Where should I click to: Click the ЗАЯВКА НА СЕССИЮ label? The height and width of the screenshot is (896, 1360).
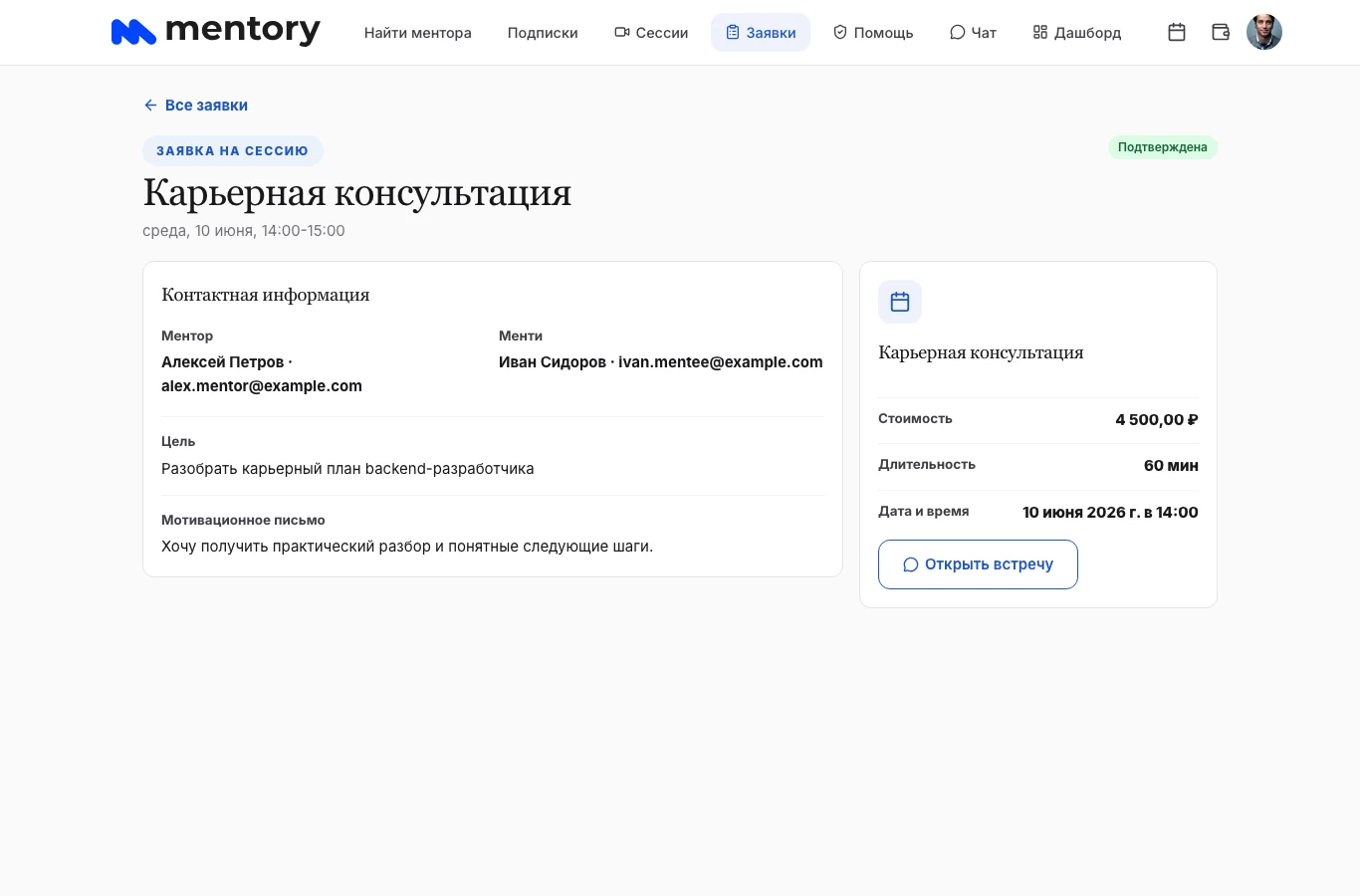point(233,151)
